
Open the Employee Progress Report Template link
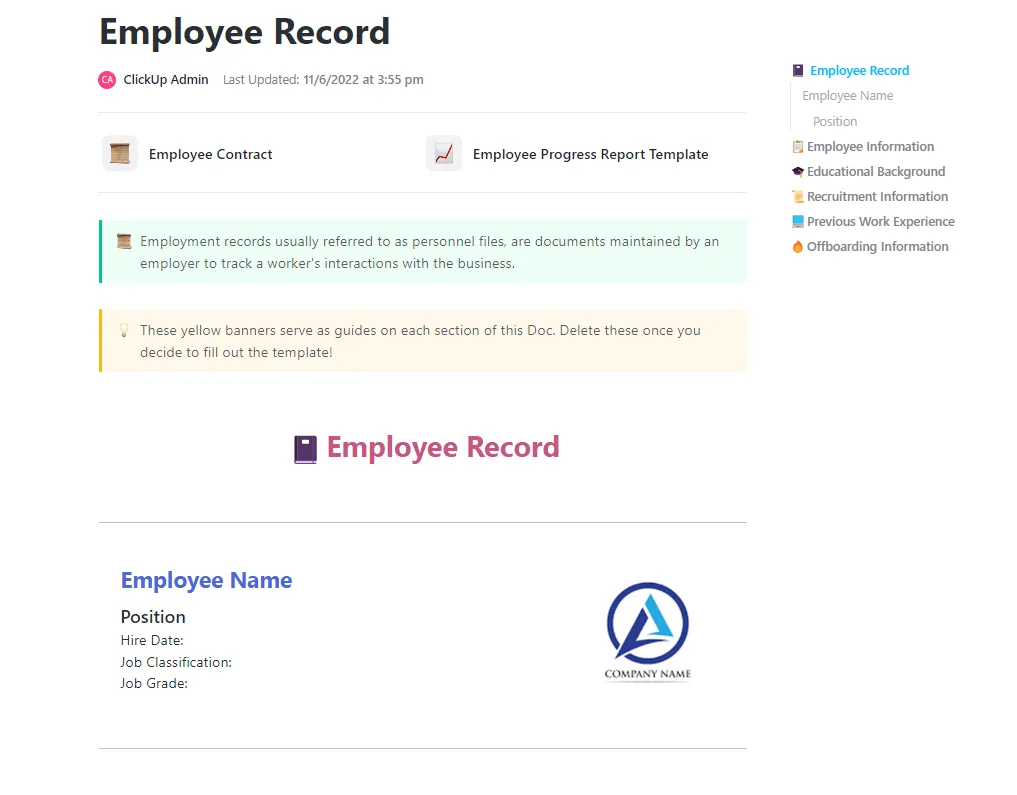click(x=590, y=154)
